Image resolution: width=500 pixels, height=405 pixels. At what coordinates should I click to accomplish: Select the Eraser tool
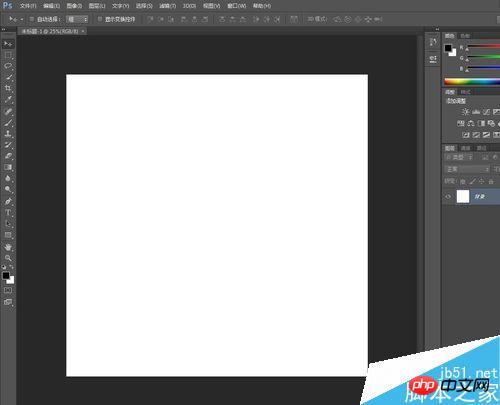(x=8, y=156)
